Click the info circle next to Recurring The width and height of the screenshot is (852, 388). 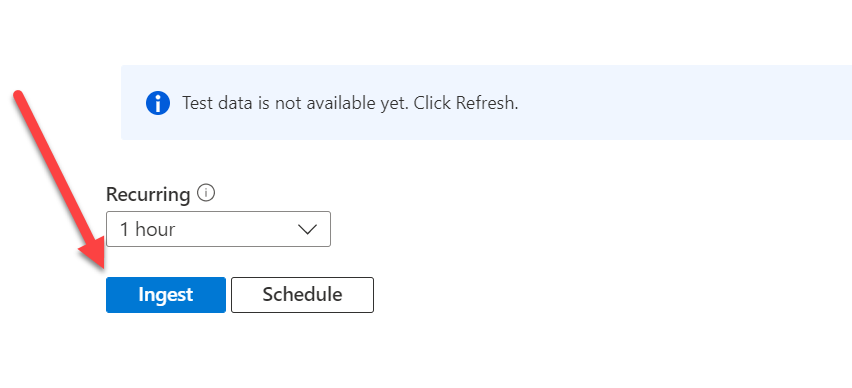pyautogui.click(x=206, y=193)
